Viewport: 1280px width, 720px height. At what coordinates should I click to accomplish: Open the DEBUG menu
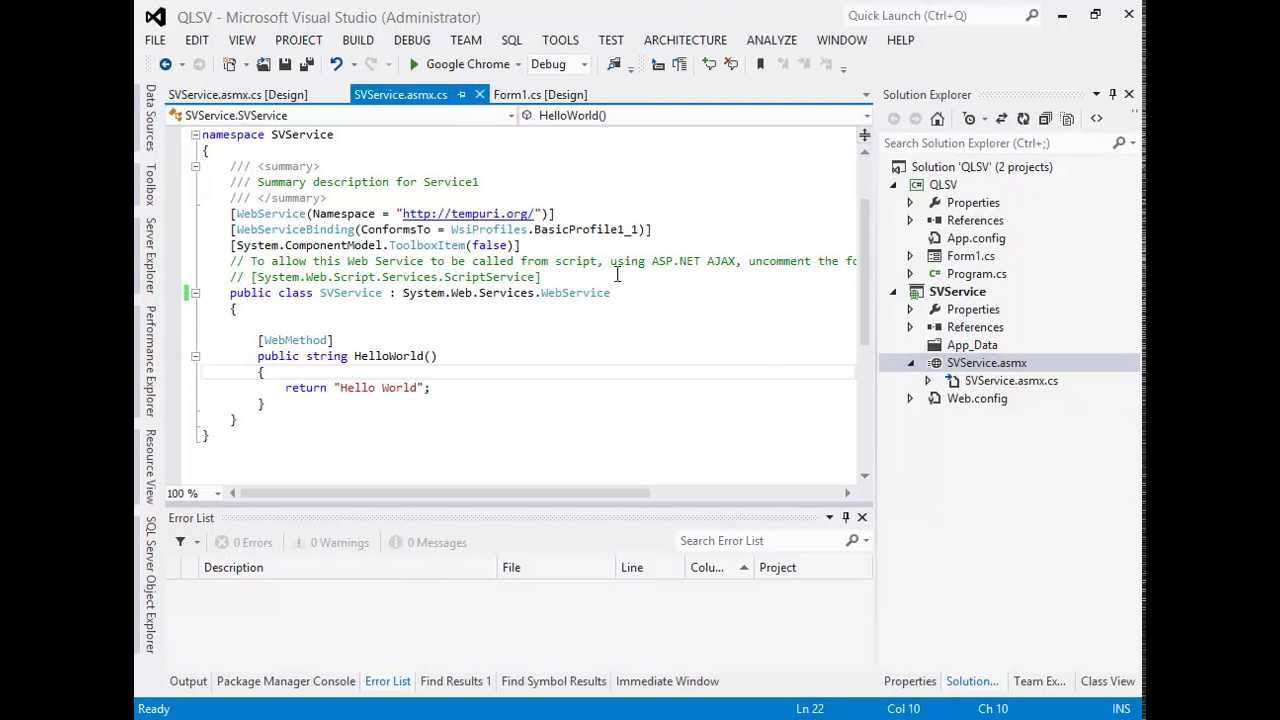pyautogui.click(x=412, y=40)
